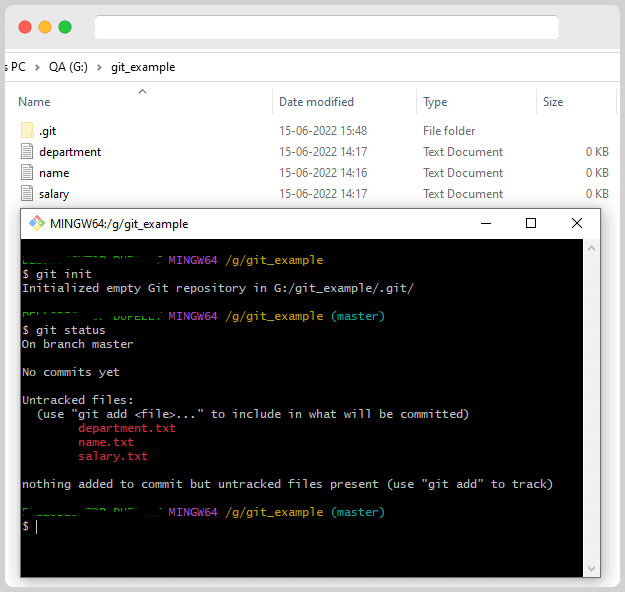Select the name file row label
625x592 pixels.
pyautogui.click(x=54, y=173)
